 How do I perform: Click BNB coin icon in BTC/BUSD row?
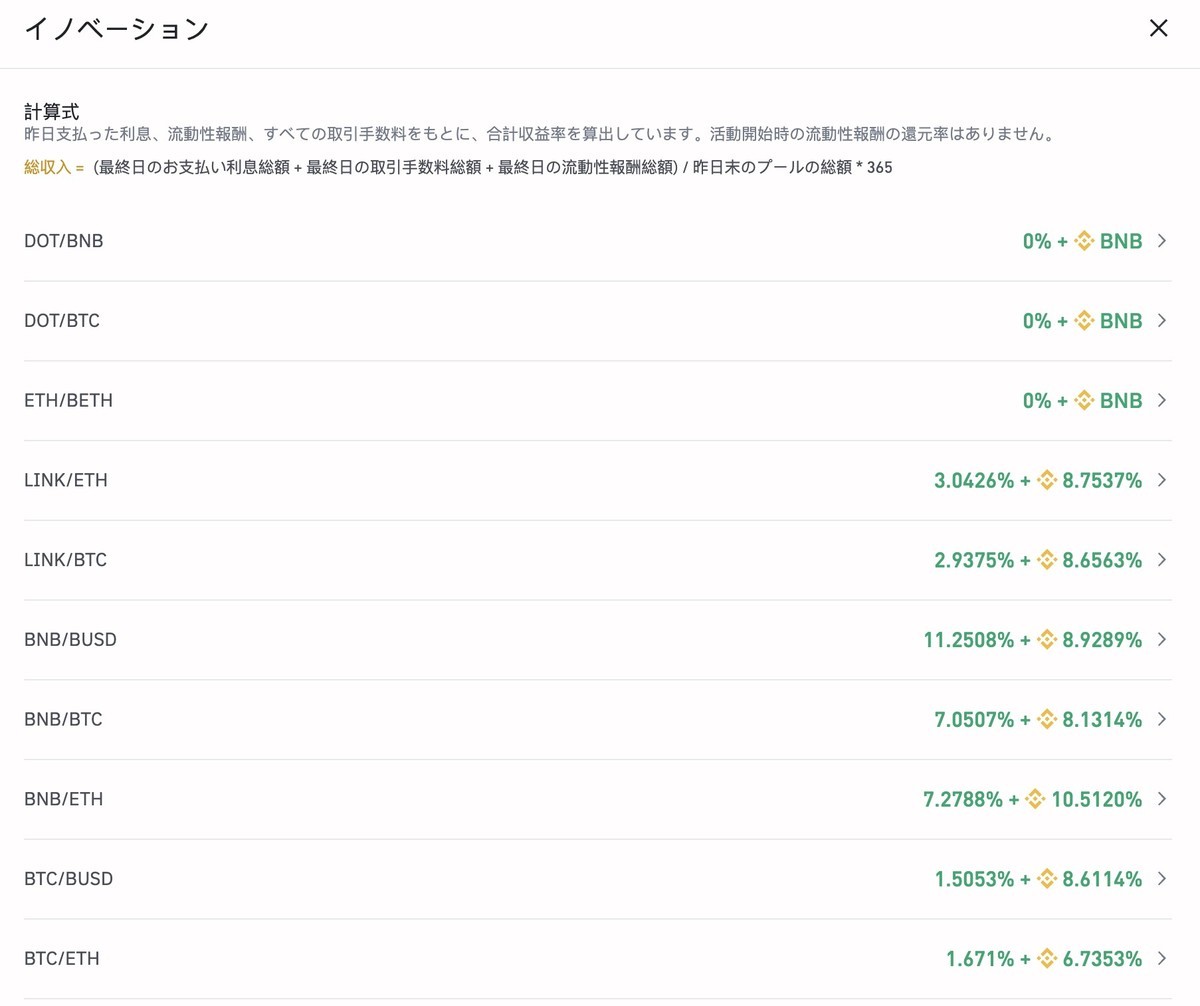point(1047,879)
